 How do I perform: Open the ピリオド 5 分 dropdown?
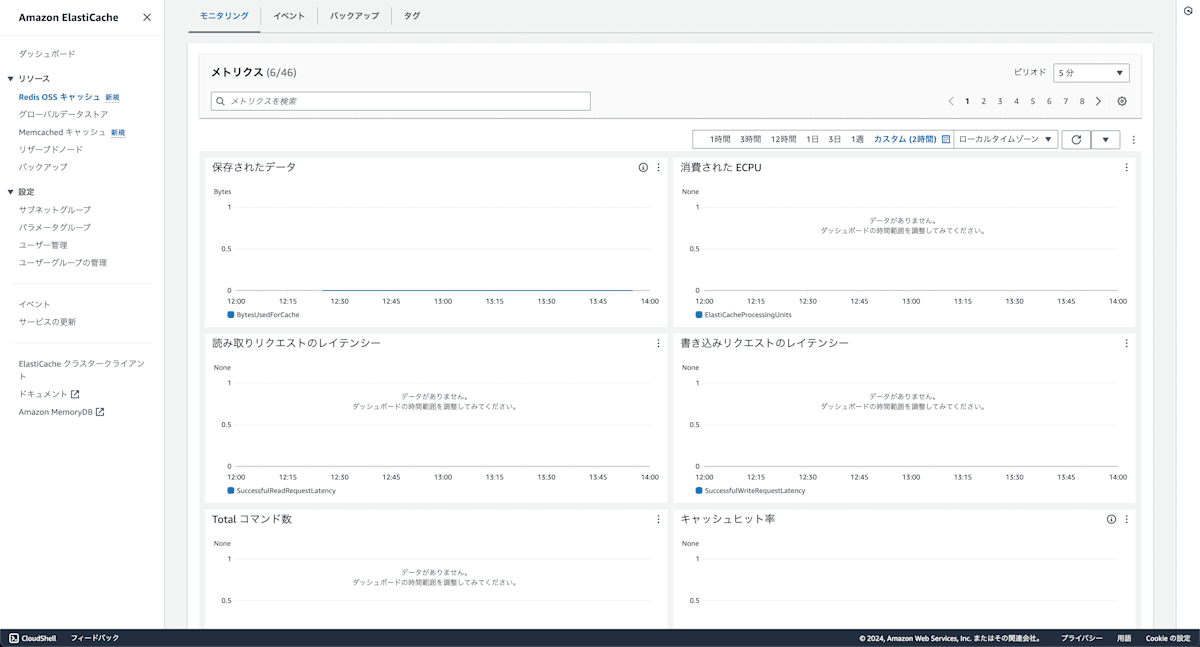pyautogui.click(x=1091, y=73)
